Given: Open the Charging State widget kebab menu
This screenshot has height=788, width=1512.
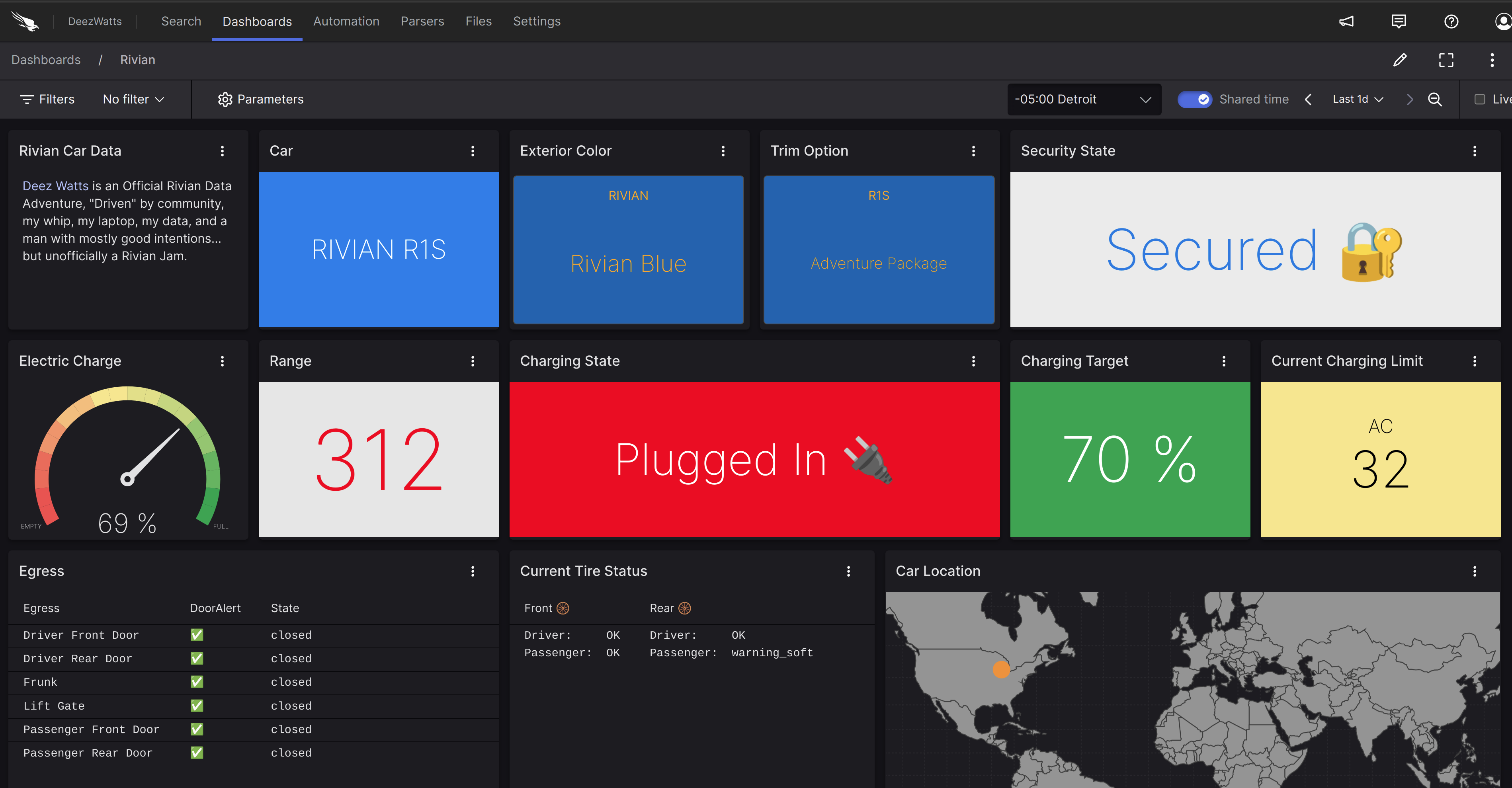Looking at the screenshot, I should [973, 361].
